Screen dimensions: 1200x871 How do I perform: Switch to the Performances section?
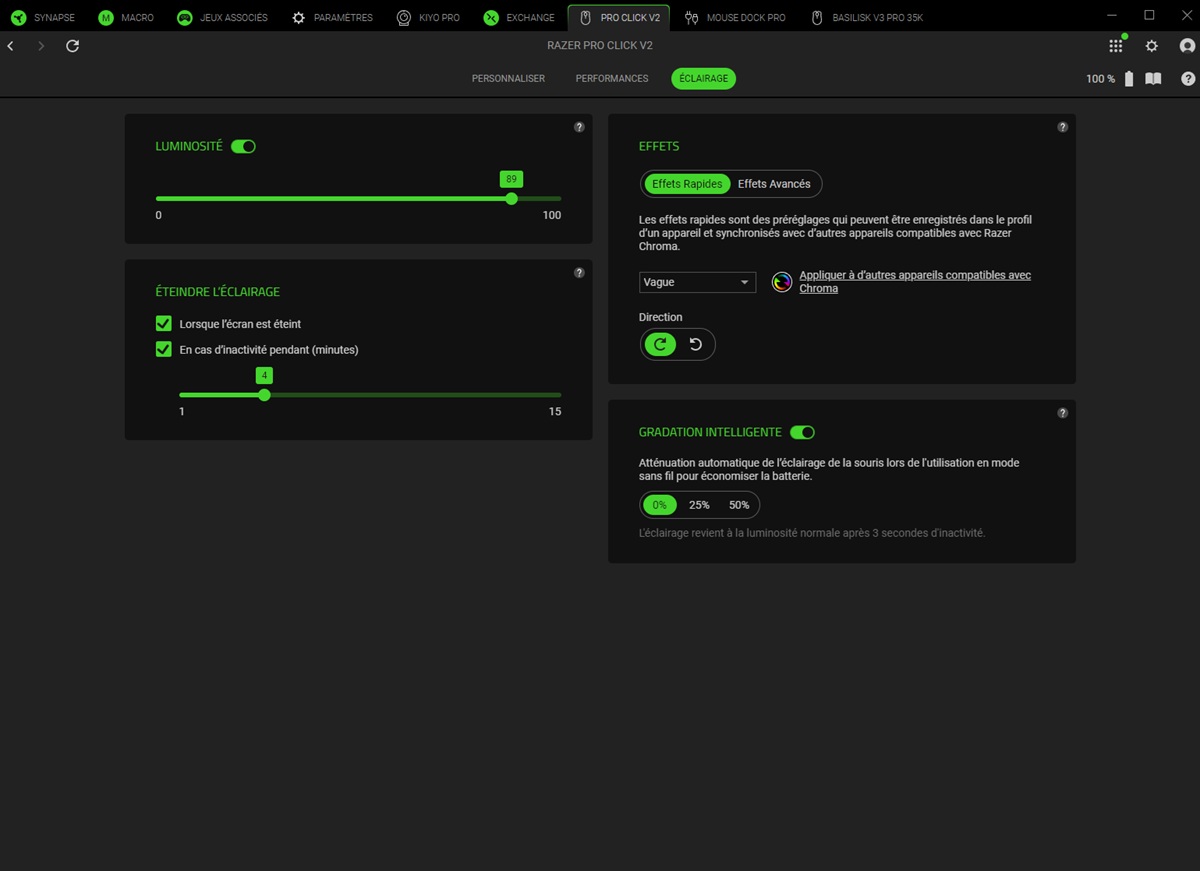[x=612, y=78]
